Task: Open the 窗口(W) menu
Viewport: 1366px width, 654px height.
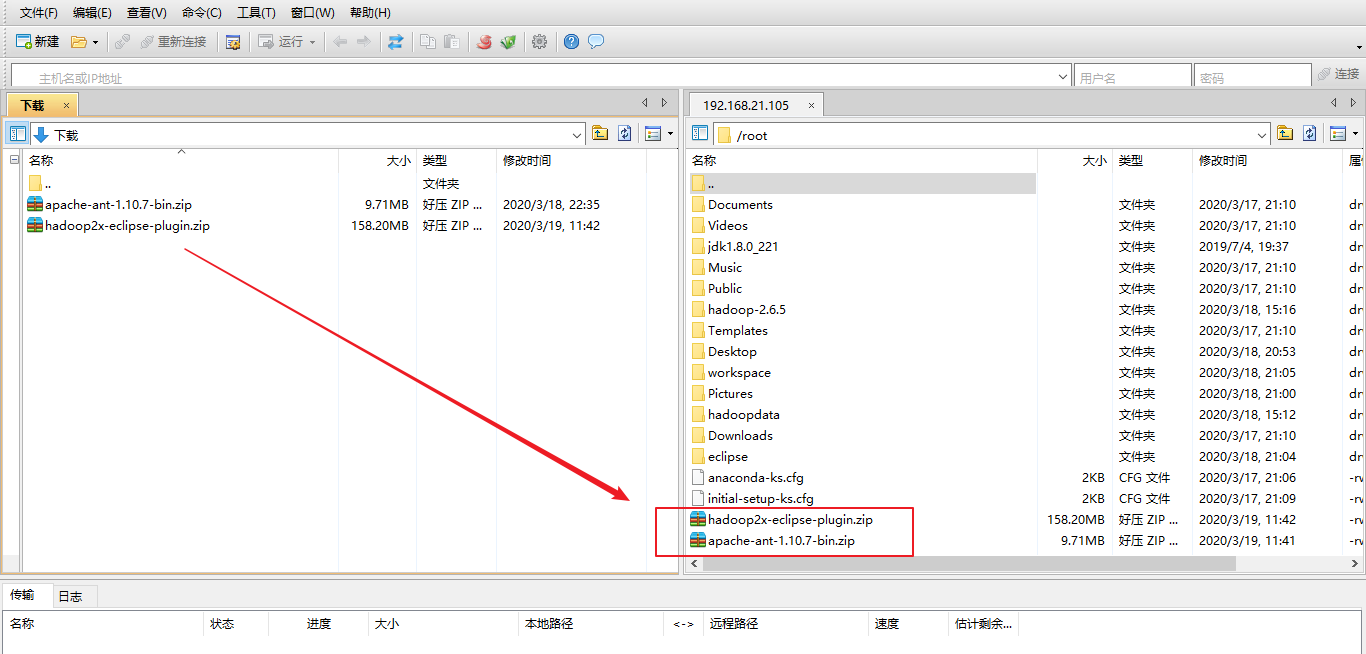Action: (313, 13)
